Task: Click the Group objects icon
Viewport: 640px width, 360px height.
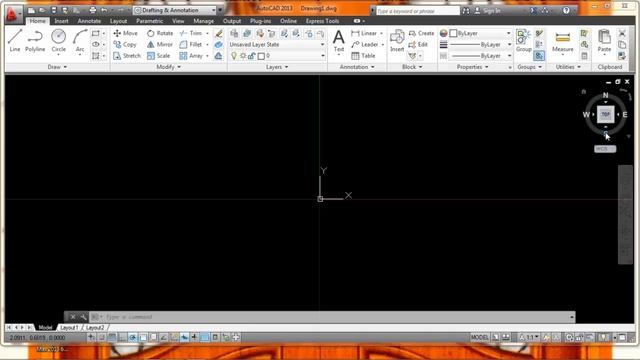Action: [x=523, y=40]
